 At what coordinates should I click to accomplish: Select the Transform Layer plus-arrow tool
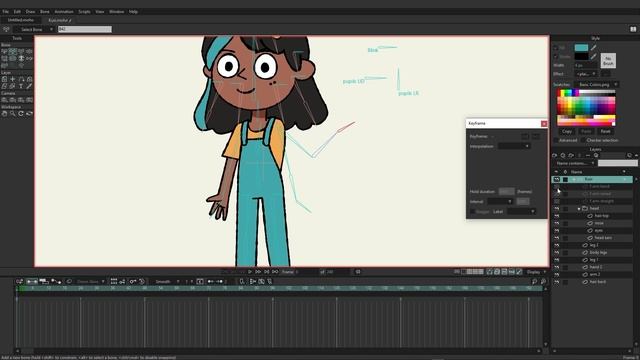13,79
